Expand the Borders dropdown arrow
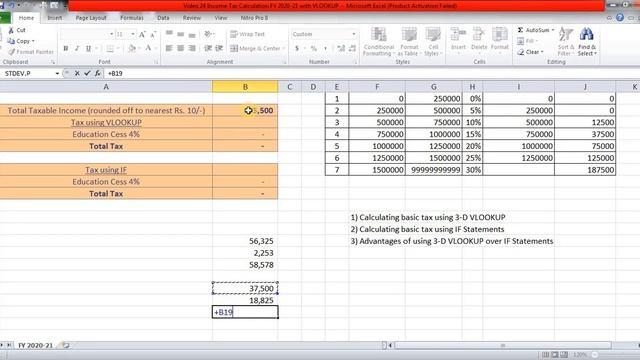 pos(118,49)
